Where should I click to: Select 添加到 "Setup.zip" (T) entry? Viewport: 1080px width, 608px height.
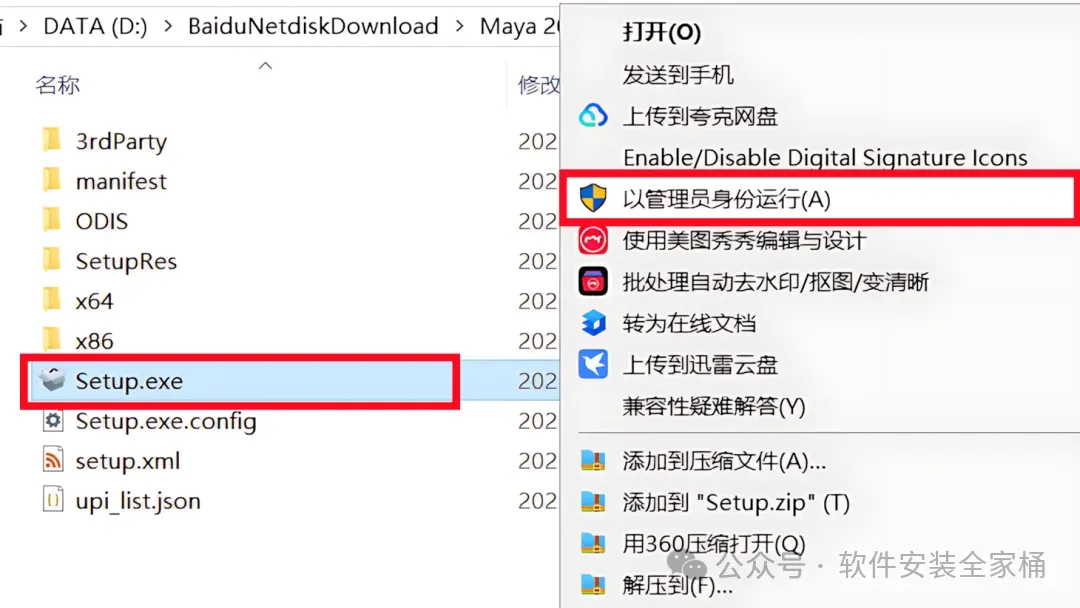736,503
